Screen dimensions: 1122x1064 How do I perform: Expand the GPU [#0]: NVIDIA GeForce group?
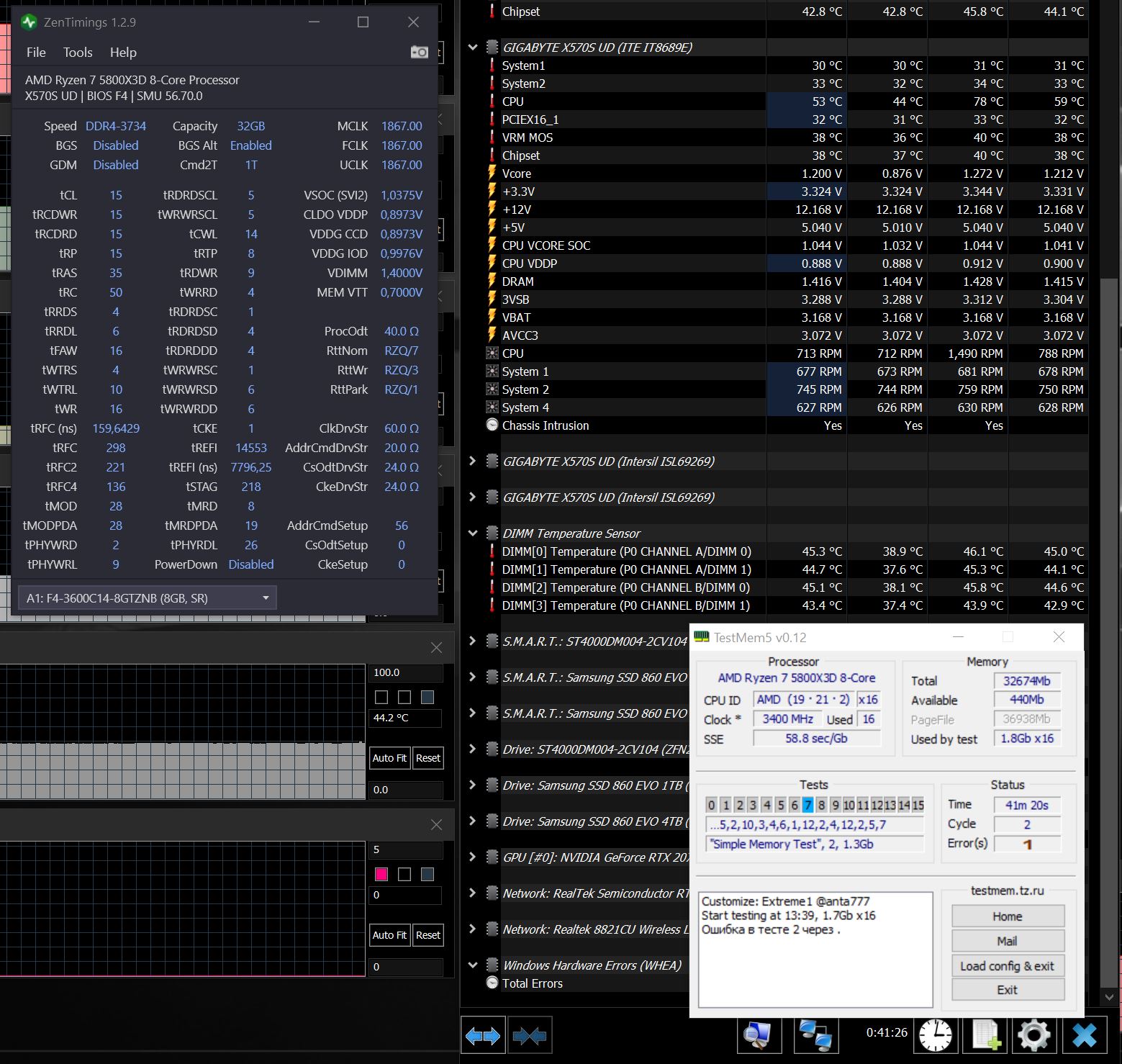pyautogui.click(x=473, y=857)
